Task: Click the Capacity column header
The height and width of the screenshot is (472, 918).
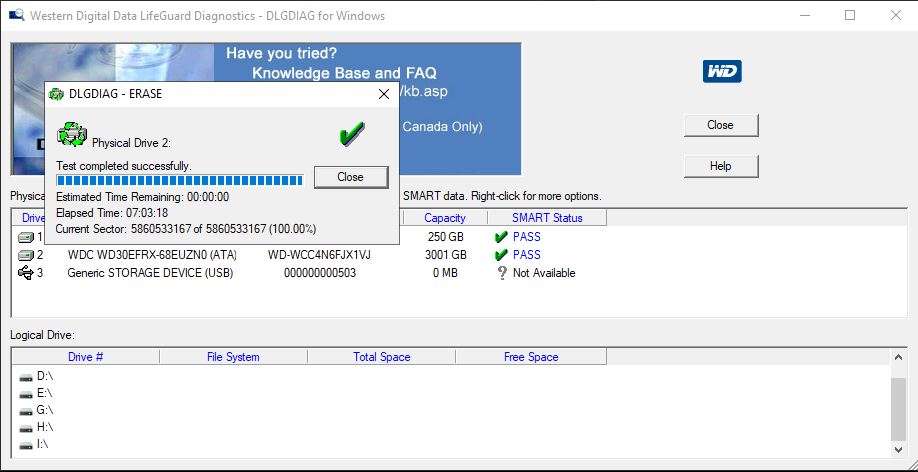Action: click(445, 218)
